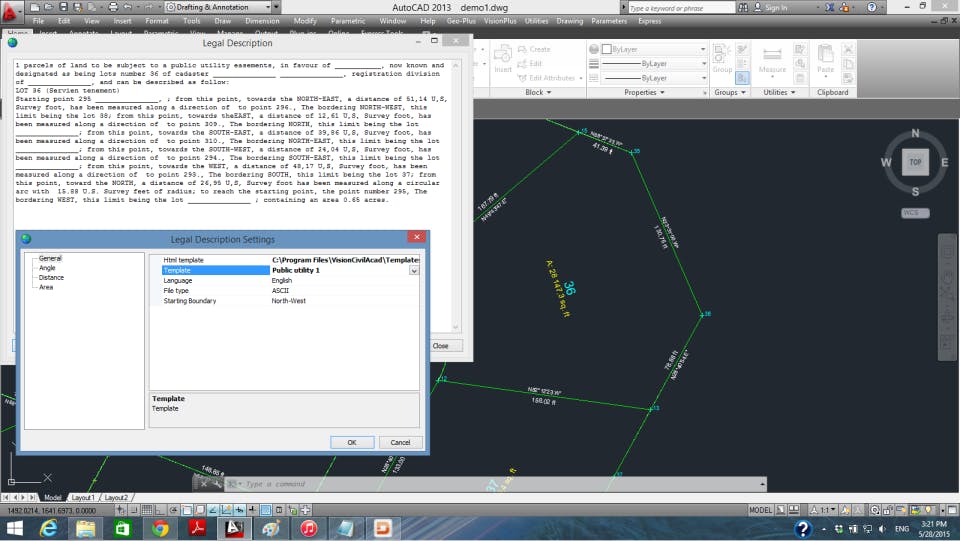Select the Angle item in settings tree
This screenshot has height=541, width=960.
point(47,268)
